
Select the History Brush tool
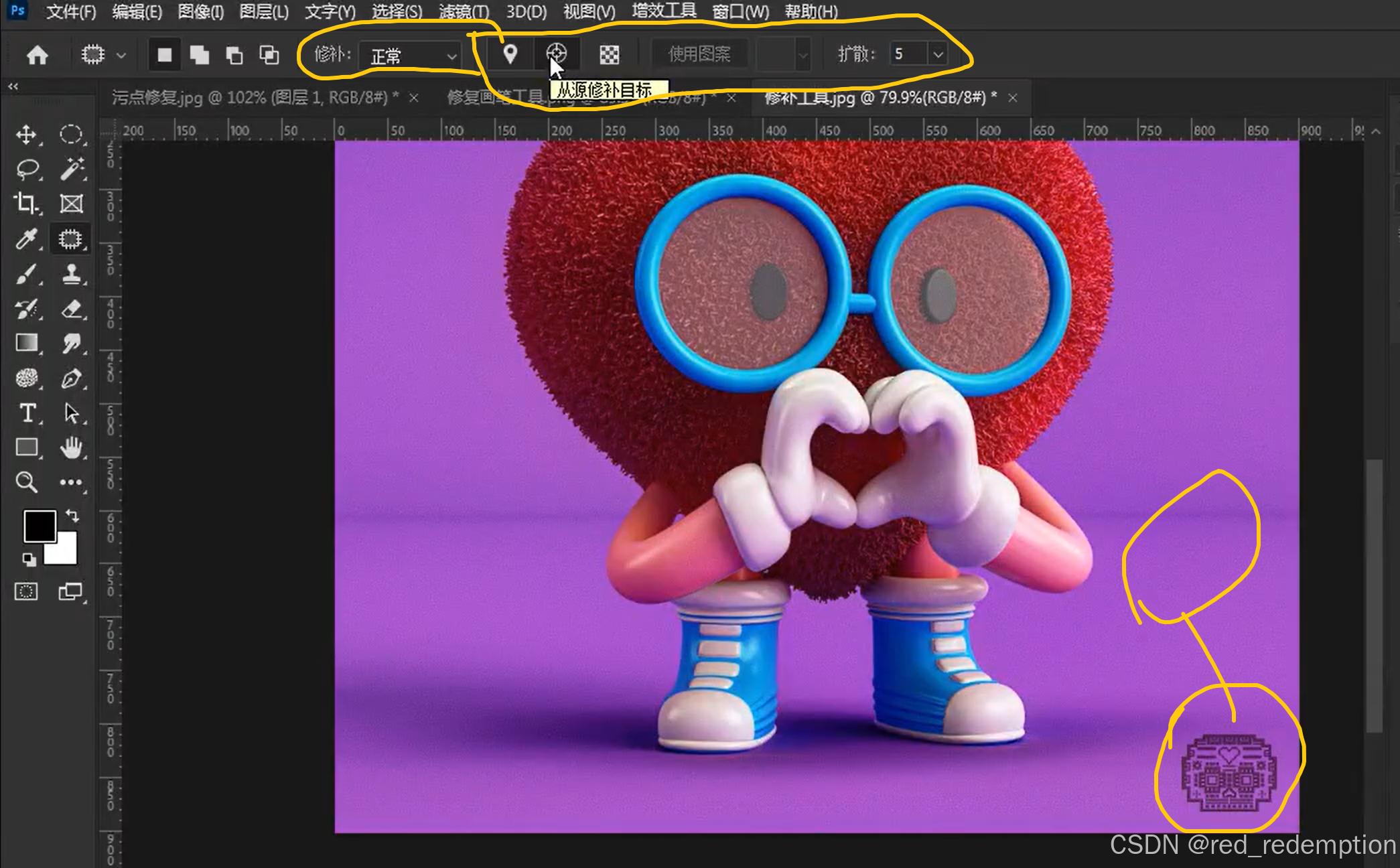coord(26,309)
